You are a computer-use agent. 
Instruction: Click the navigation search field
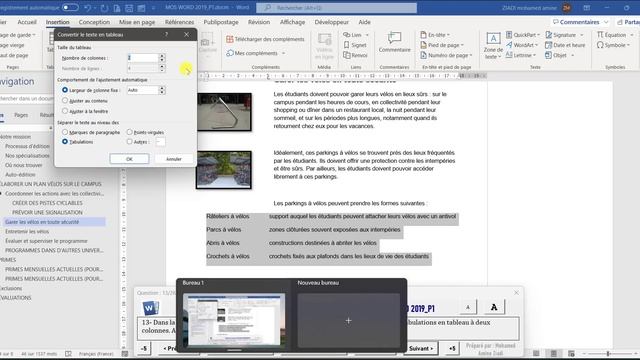pyautogui.click(x=27, y=98)
